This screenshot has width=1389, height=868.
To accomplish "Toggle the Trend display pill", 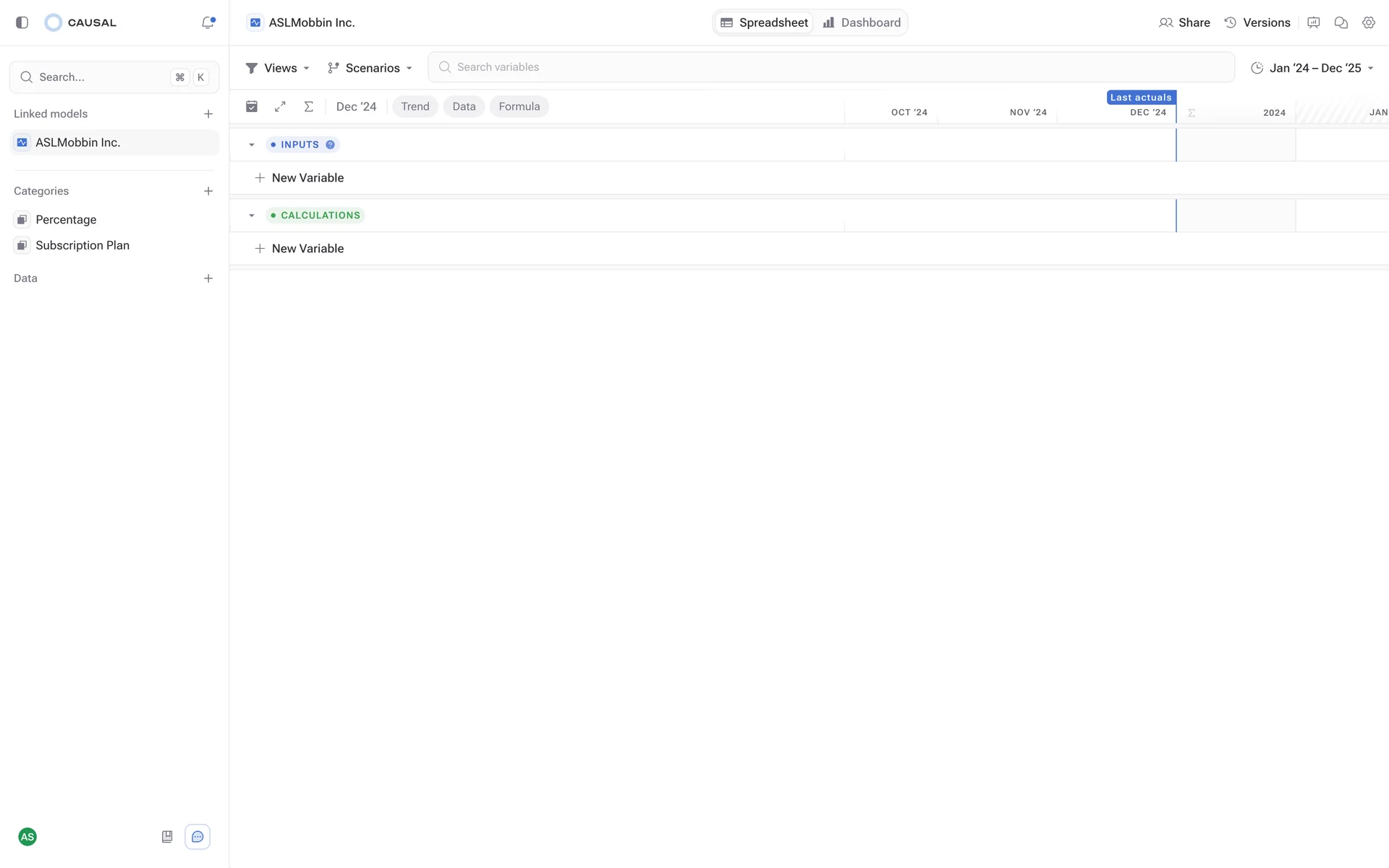I will coord(415,106).
